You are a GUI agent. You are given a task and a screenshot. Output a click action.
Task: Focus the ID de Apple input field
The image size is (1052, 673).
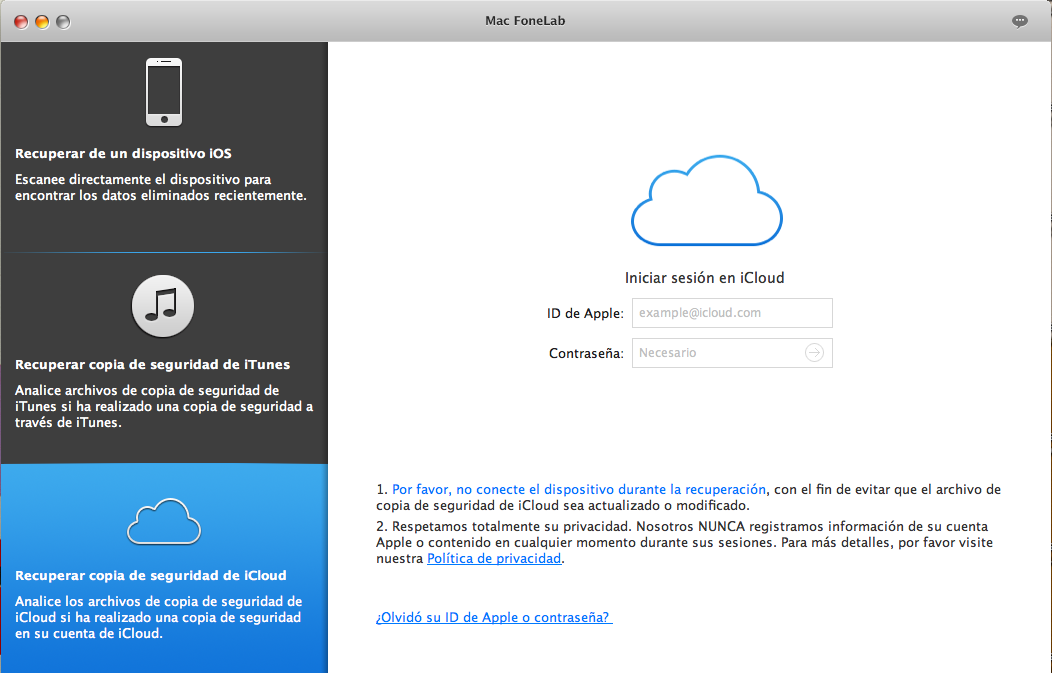tap(732, 313)
